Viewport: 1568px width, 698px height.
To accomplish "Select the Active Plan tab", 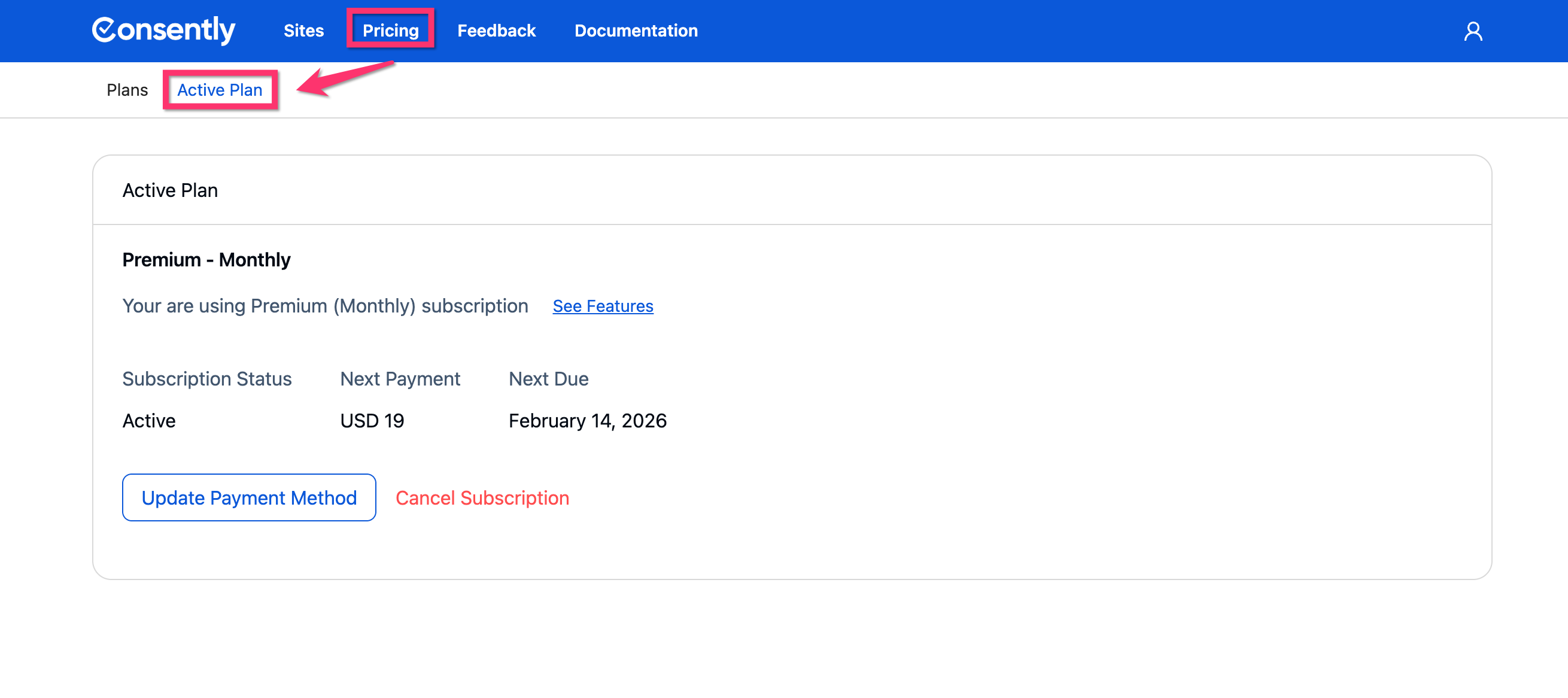I will click(x=220, y=90).
